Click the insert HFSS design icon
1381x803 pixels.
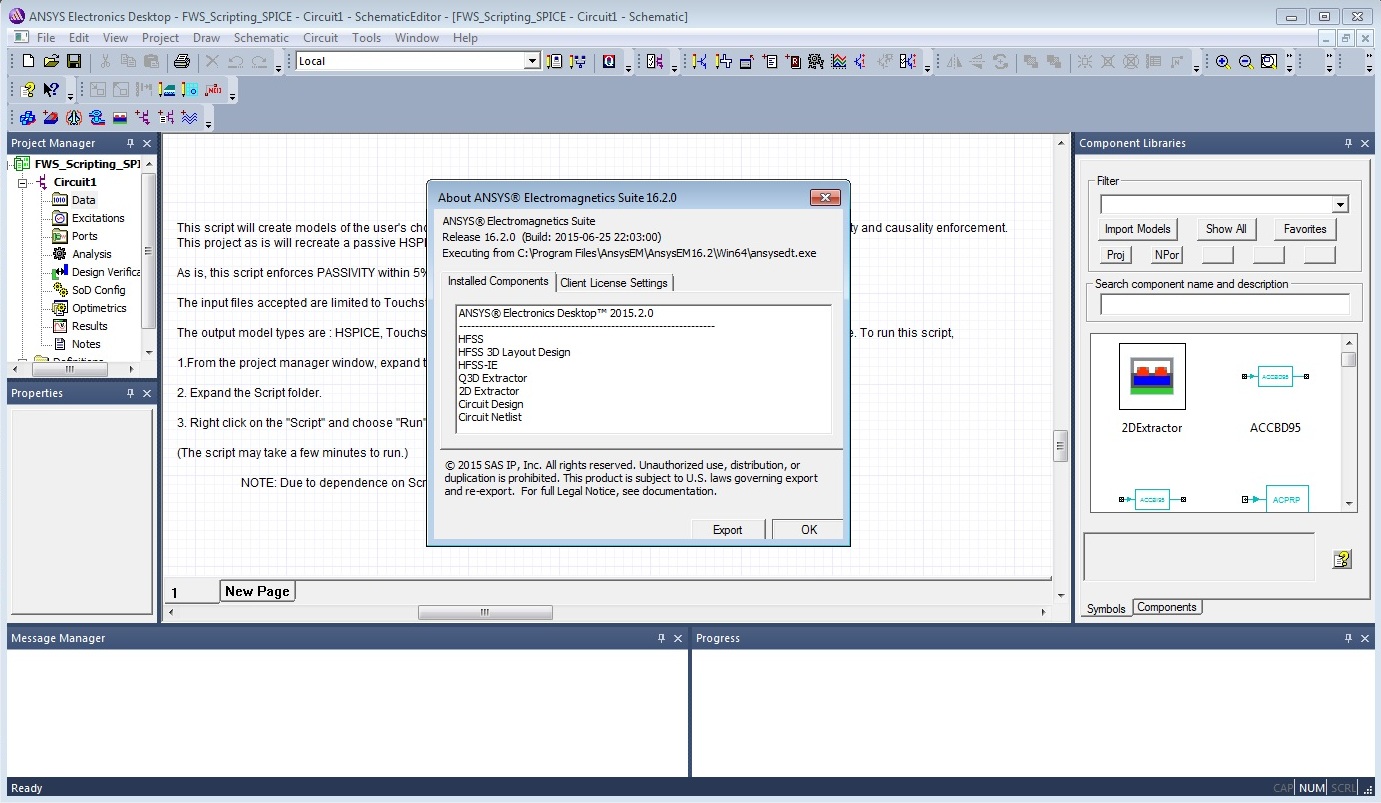(x=28, y=117)
